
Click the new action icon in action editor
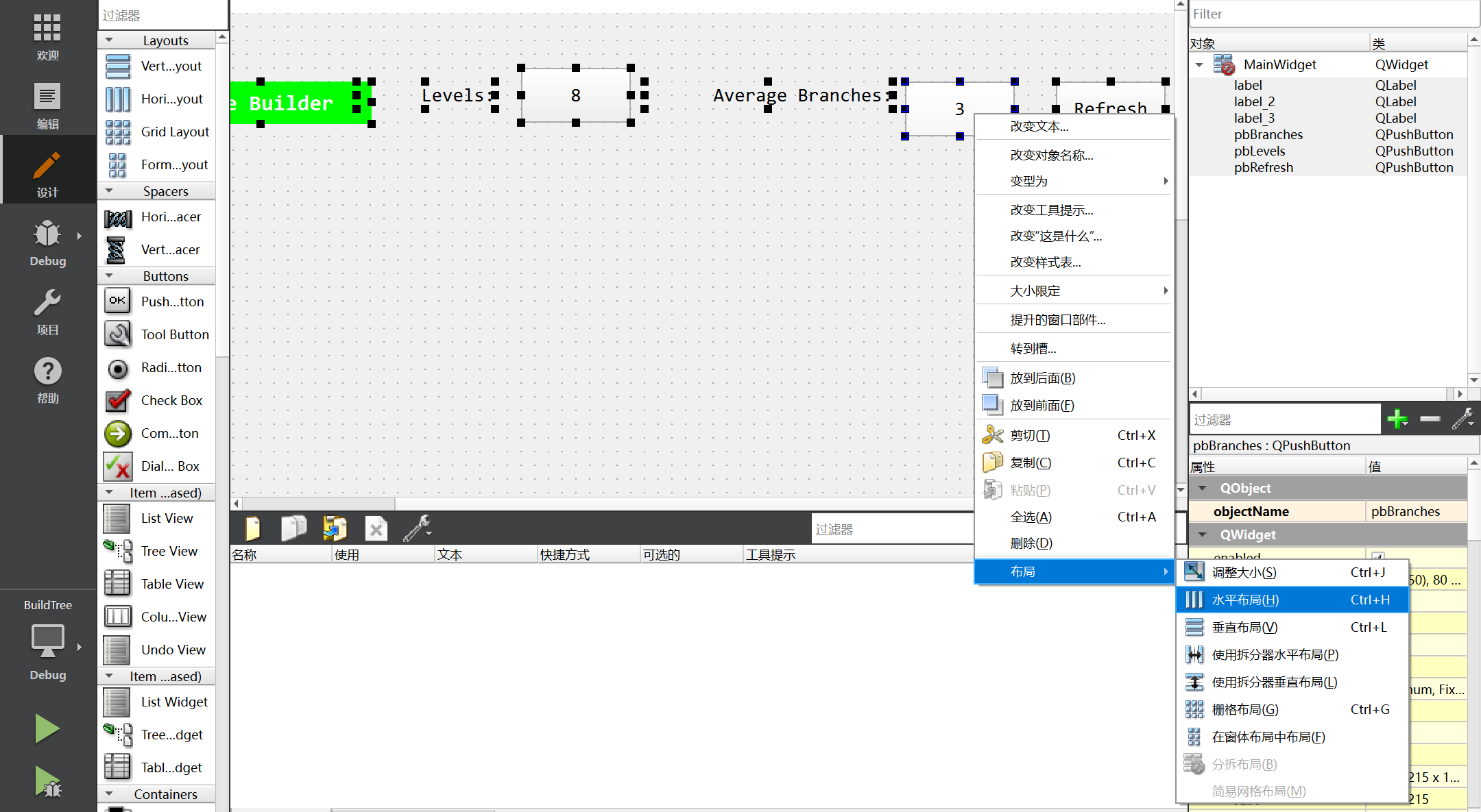coord(253,528)
